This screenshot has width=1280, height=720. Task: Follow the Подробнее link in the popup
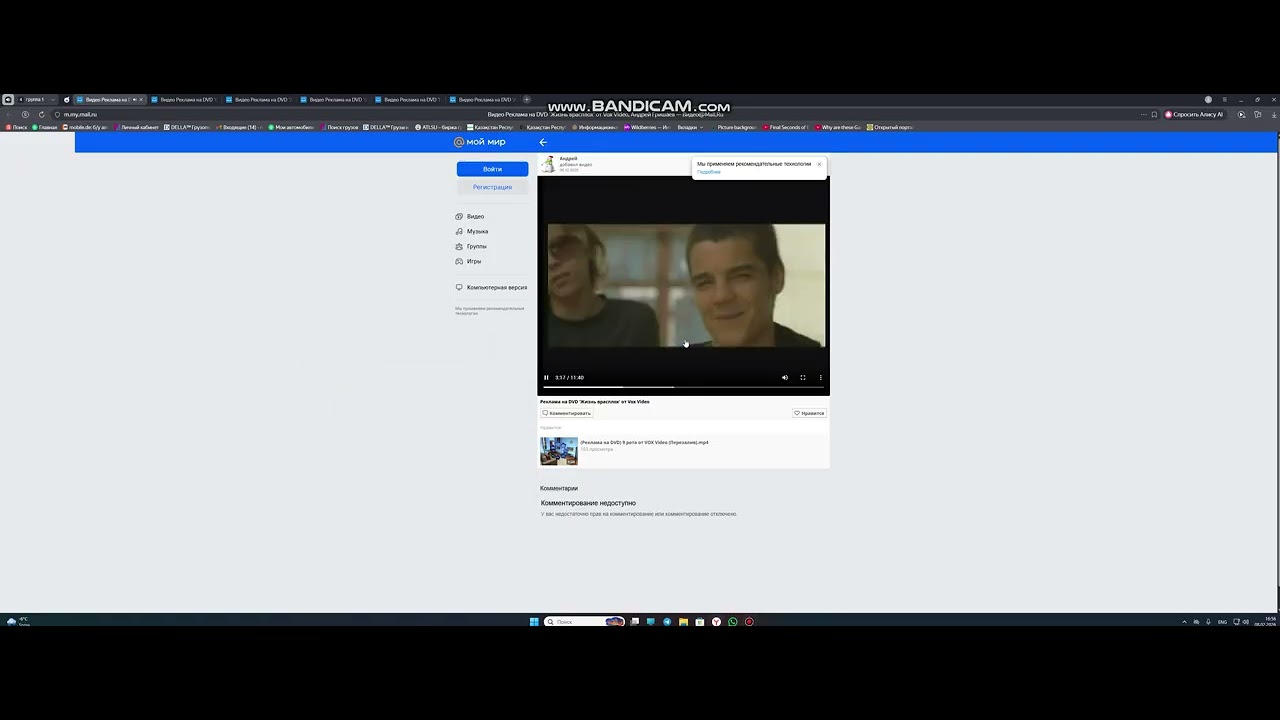tap(708, 172)
